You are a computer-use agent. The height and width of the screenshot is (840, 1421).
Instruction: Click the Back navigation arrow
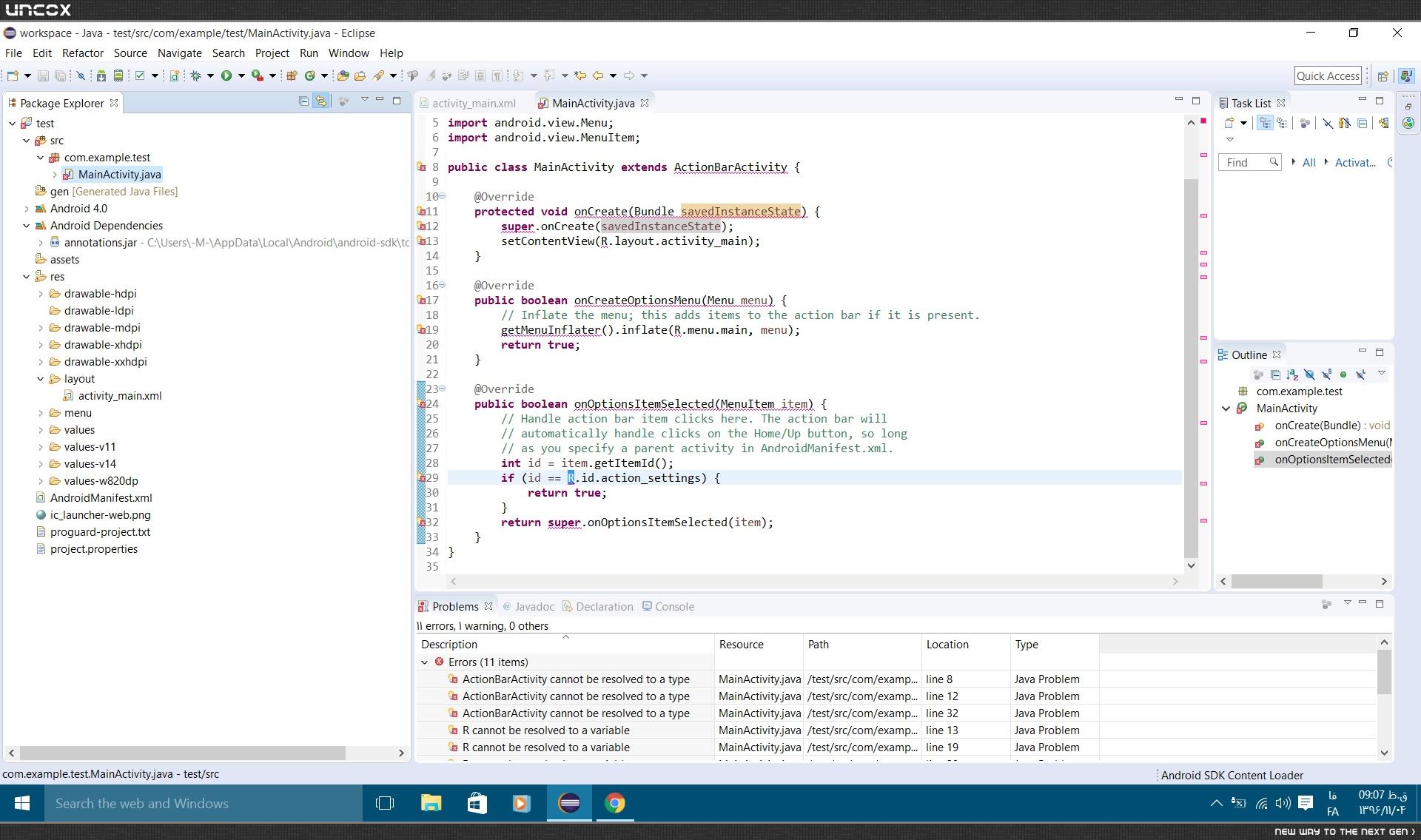click(598, 75)
